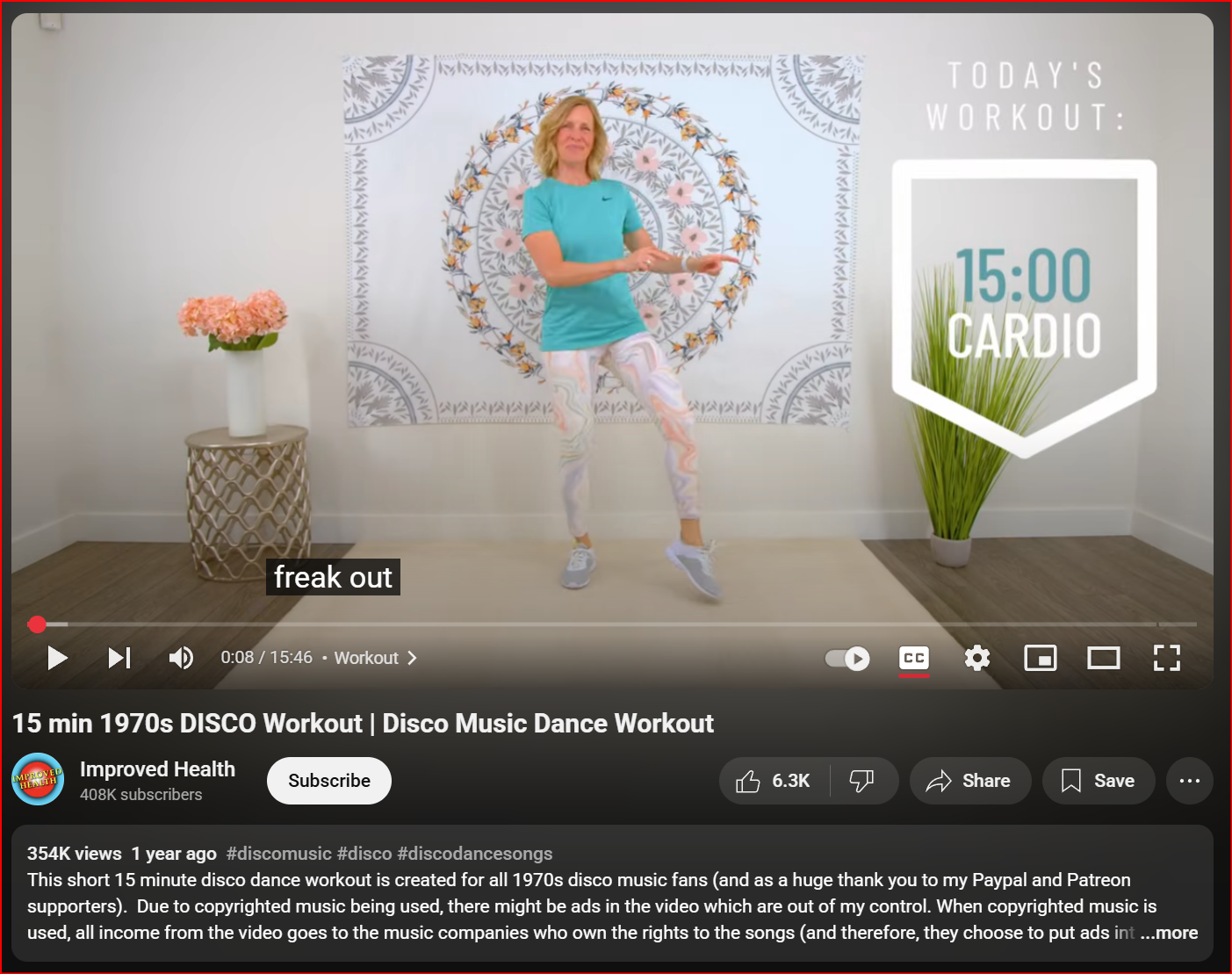Turn off closed captions
Image resolution: width=1232 pixels, height=974 pixels.
[913, 658]
